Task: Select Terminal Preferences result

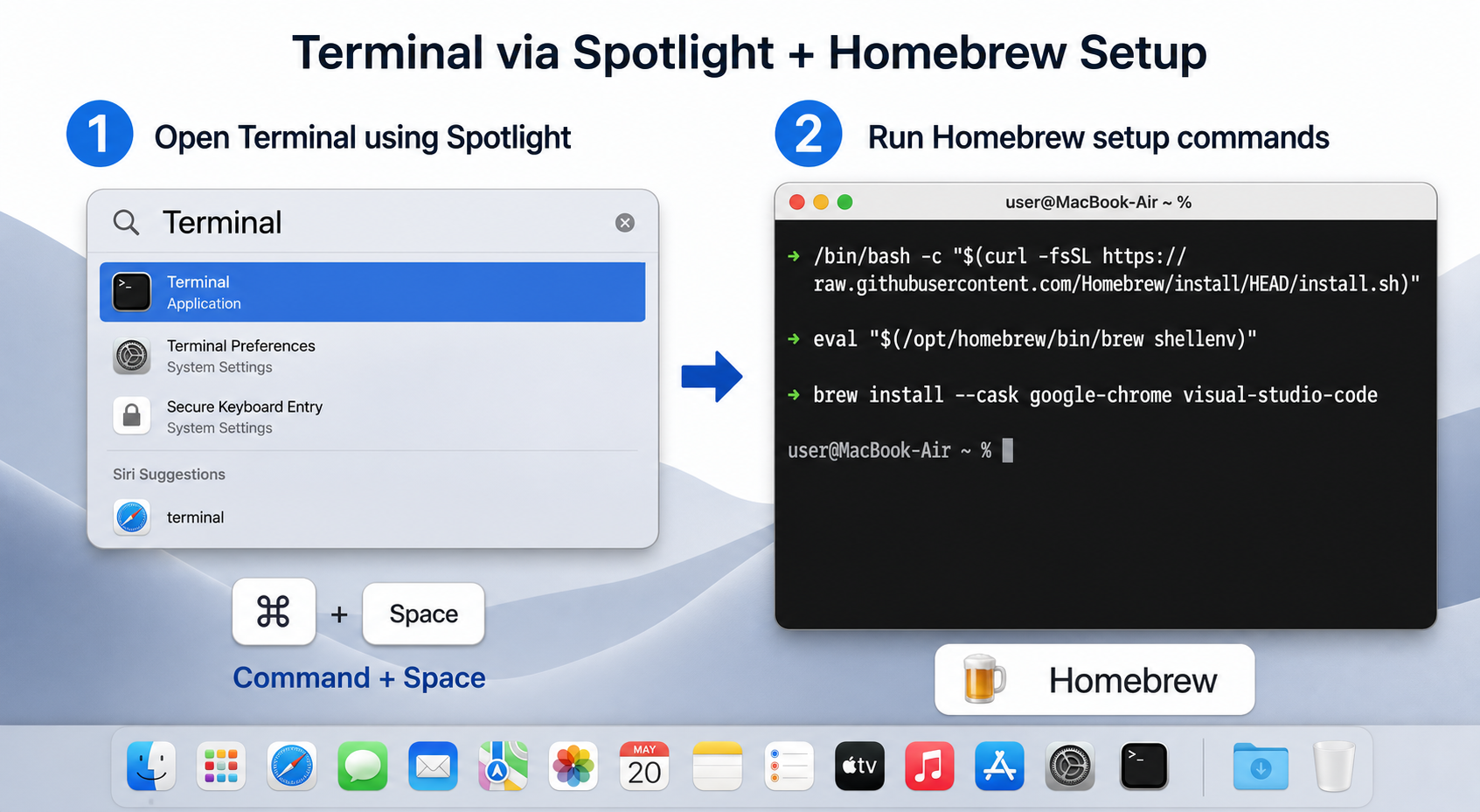Action: pyautogui.click(x=372, y=357)
